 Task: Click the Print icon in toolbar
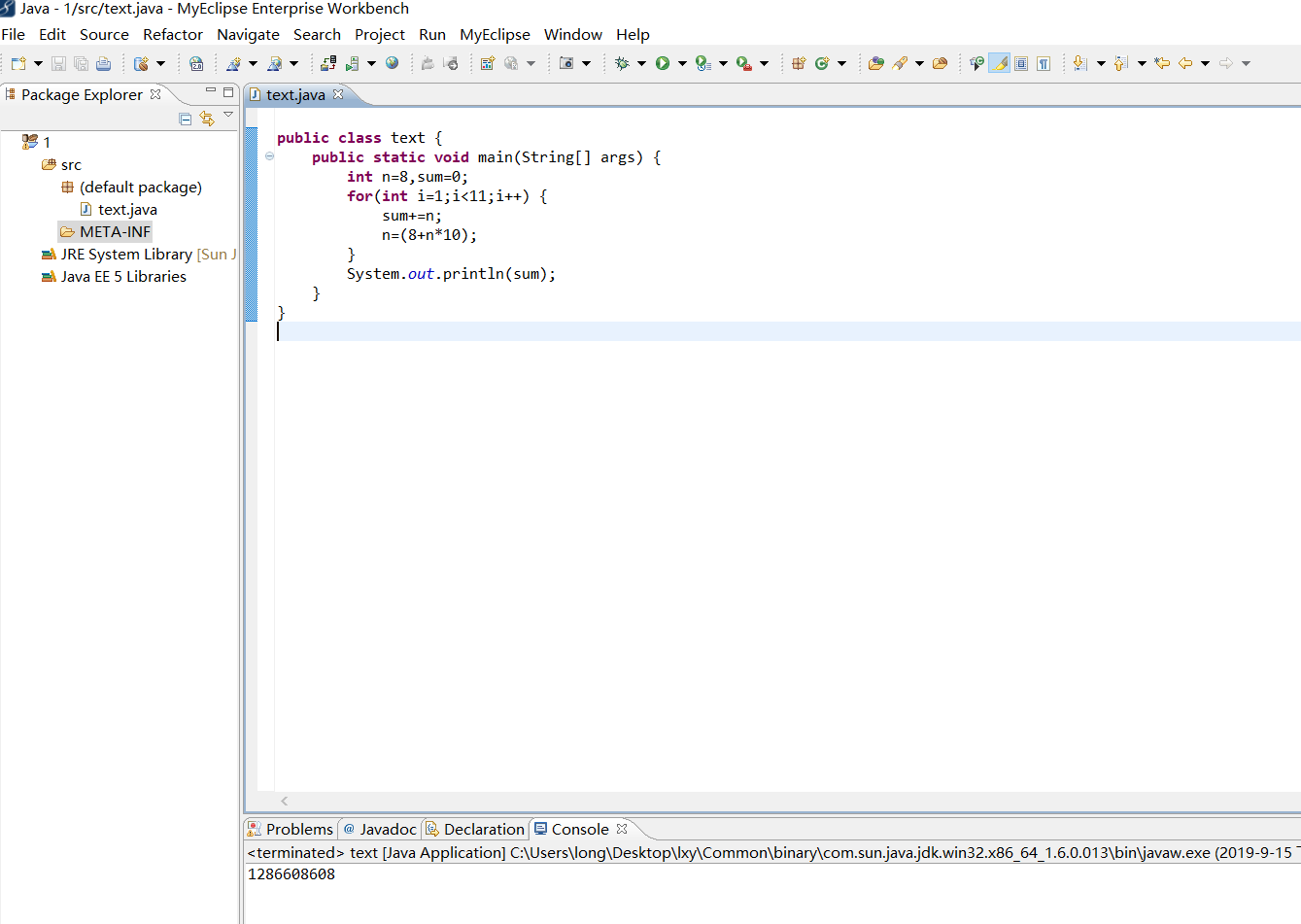pos(103,63)
